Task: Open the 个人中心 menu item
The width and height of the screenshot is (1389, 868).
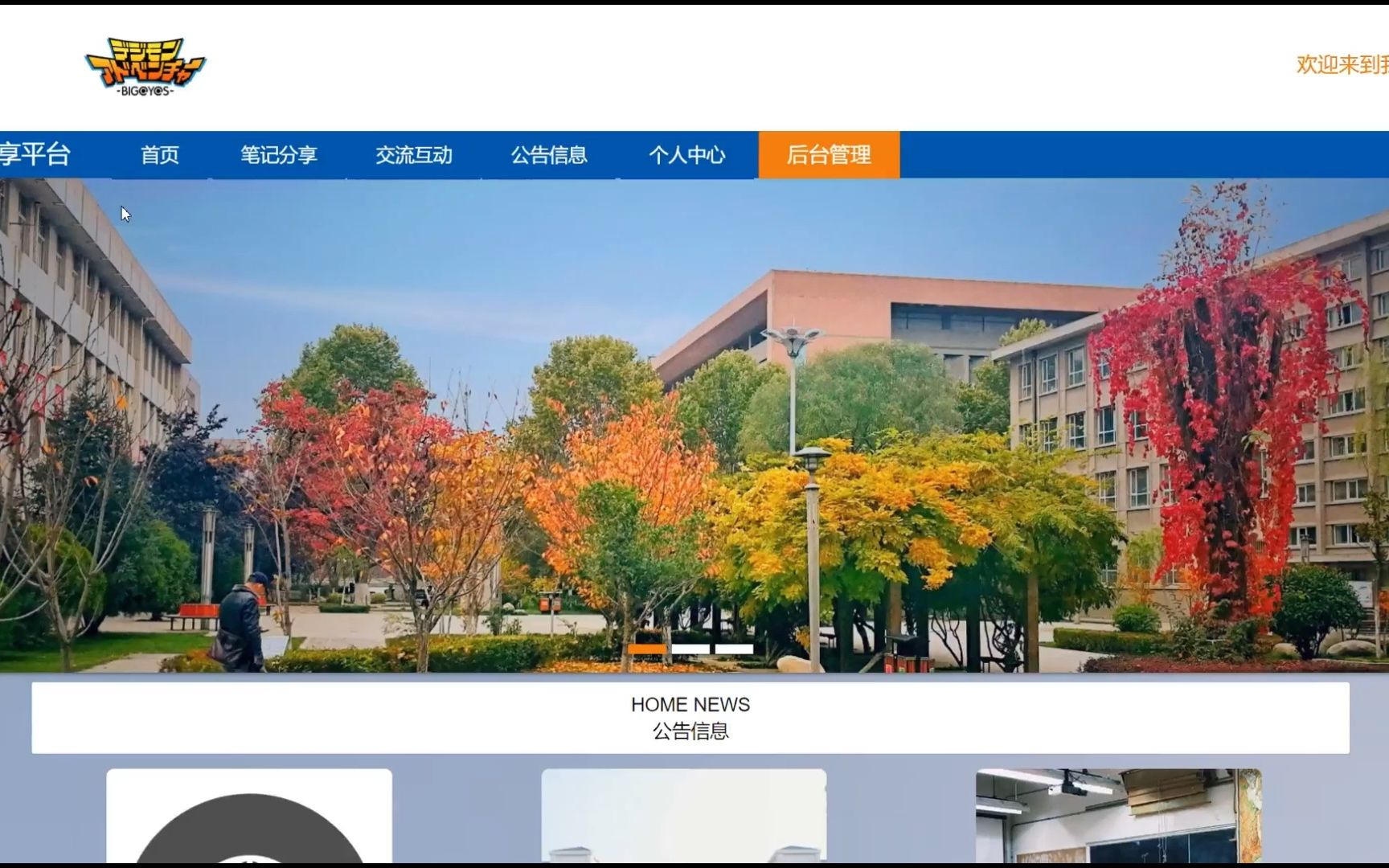Action: pyautogui.click(x=687, y=154)
